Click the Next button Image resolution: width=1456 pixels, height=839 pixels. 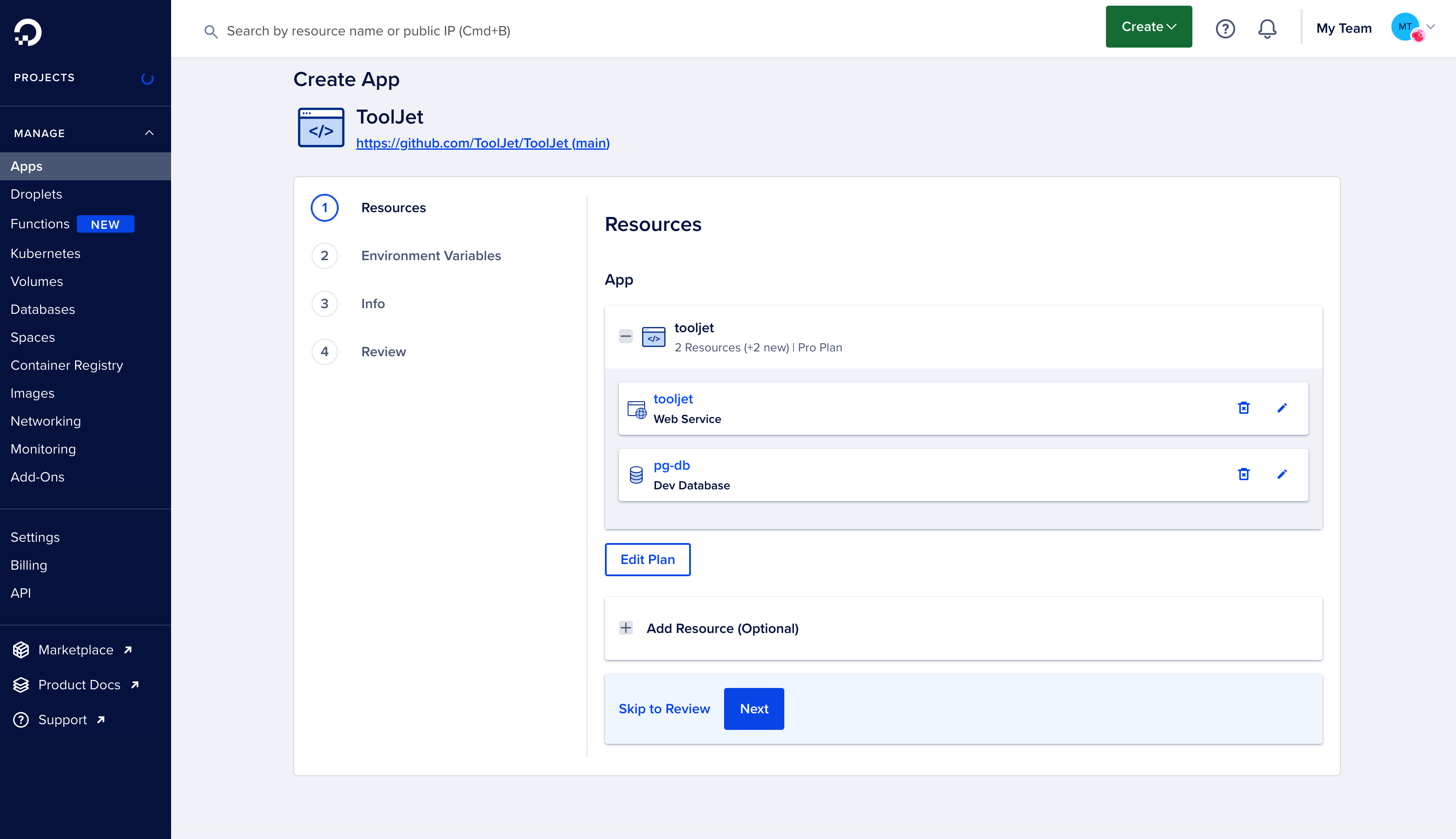tap(753, 709)
